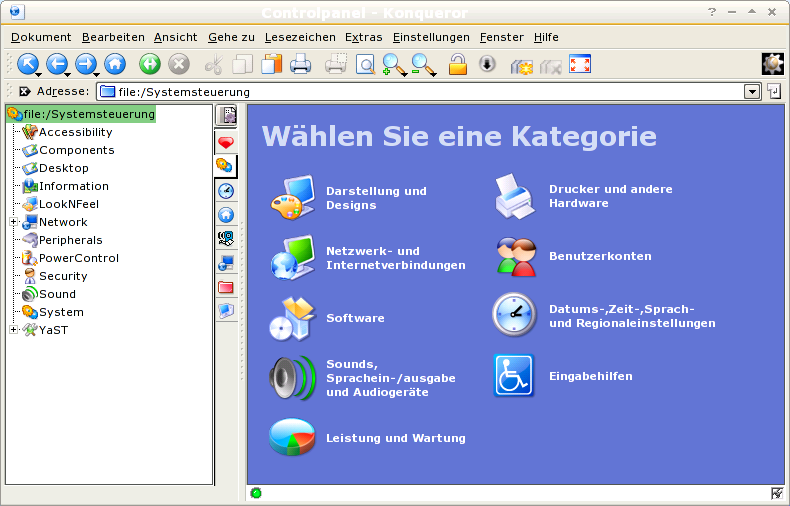Open the Ansicht menu
The image size is (790, 506).
176,37
